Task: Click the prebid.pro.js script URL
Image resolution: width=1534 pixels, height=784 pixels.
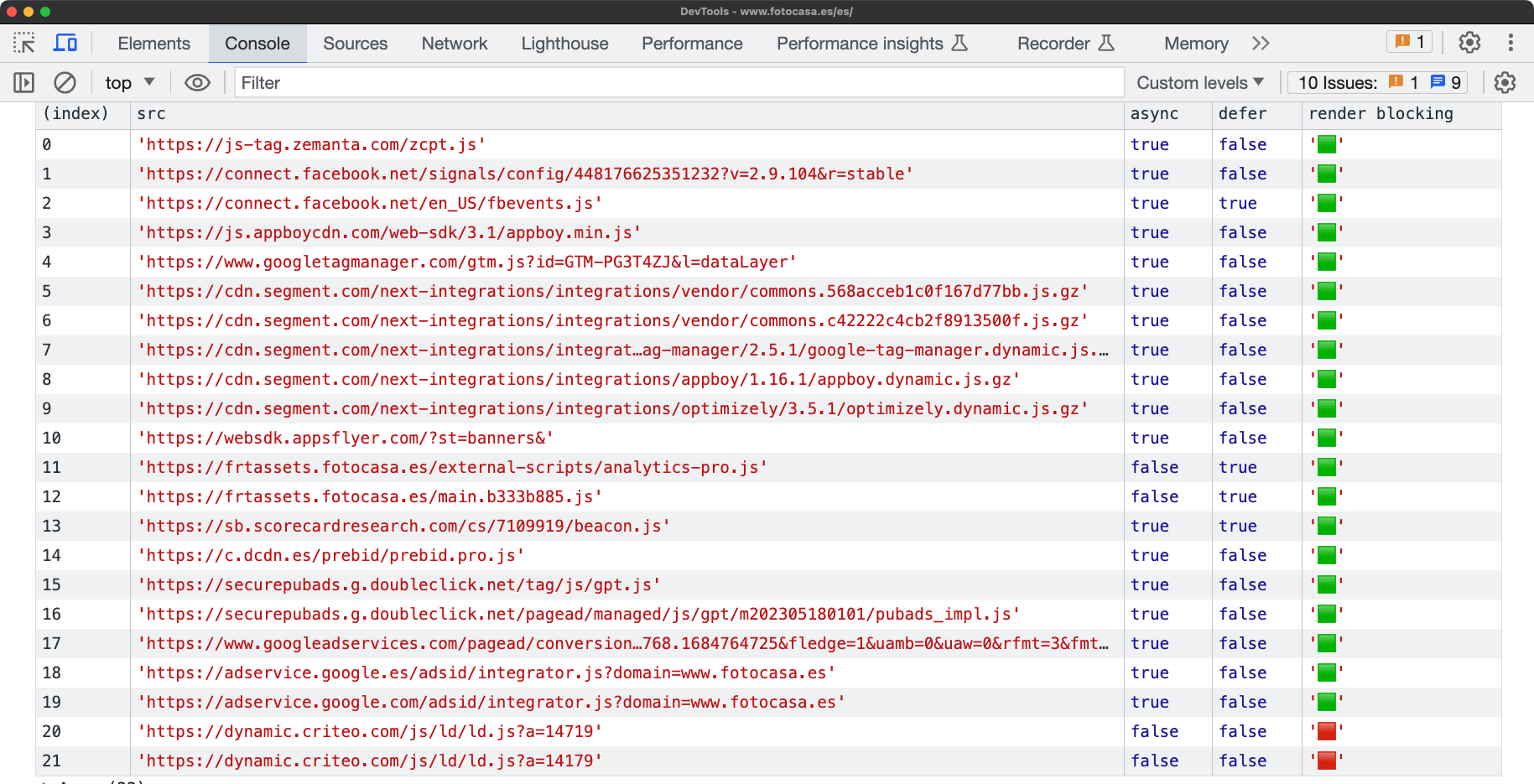Action: [330, 555]
